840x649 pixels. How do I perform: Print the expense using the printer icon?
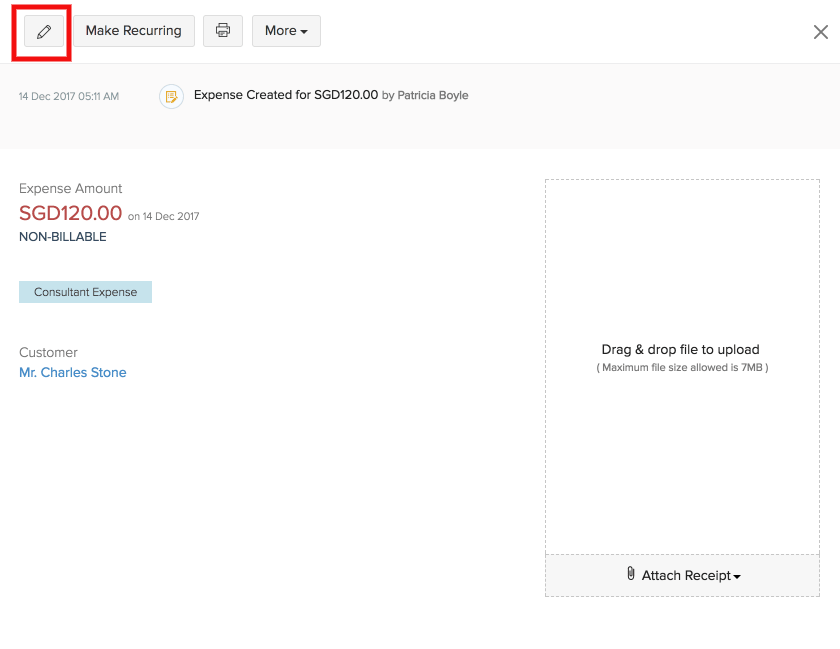pyautogui.click(x=223, y=31)
